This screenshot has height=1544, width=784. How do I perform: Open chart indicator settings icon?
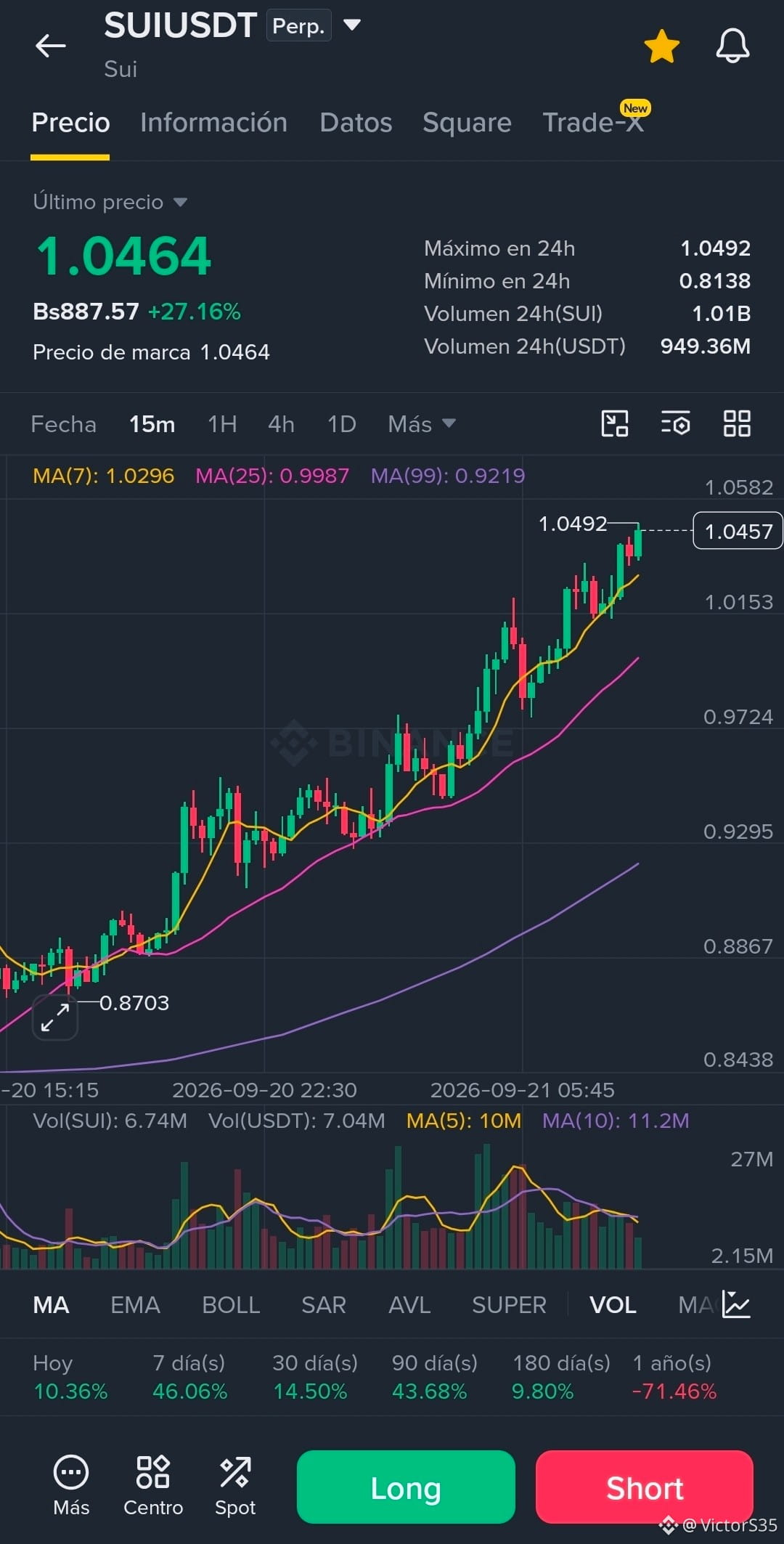(x=675, y=423)
